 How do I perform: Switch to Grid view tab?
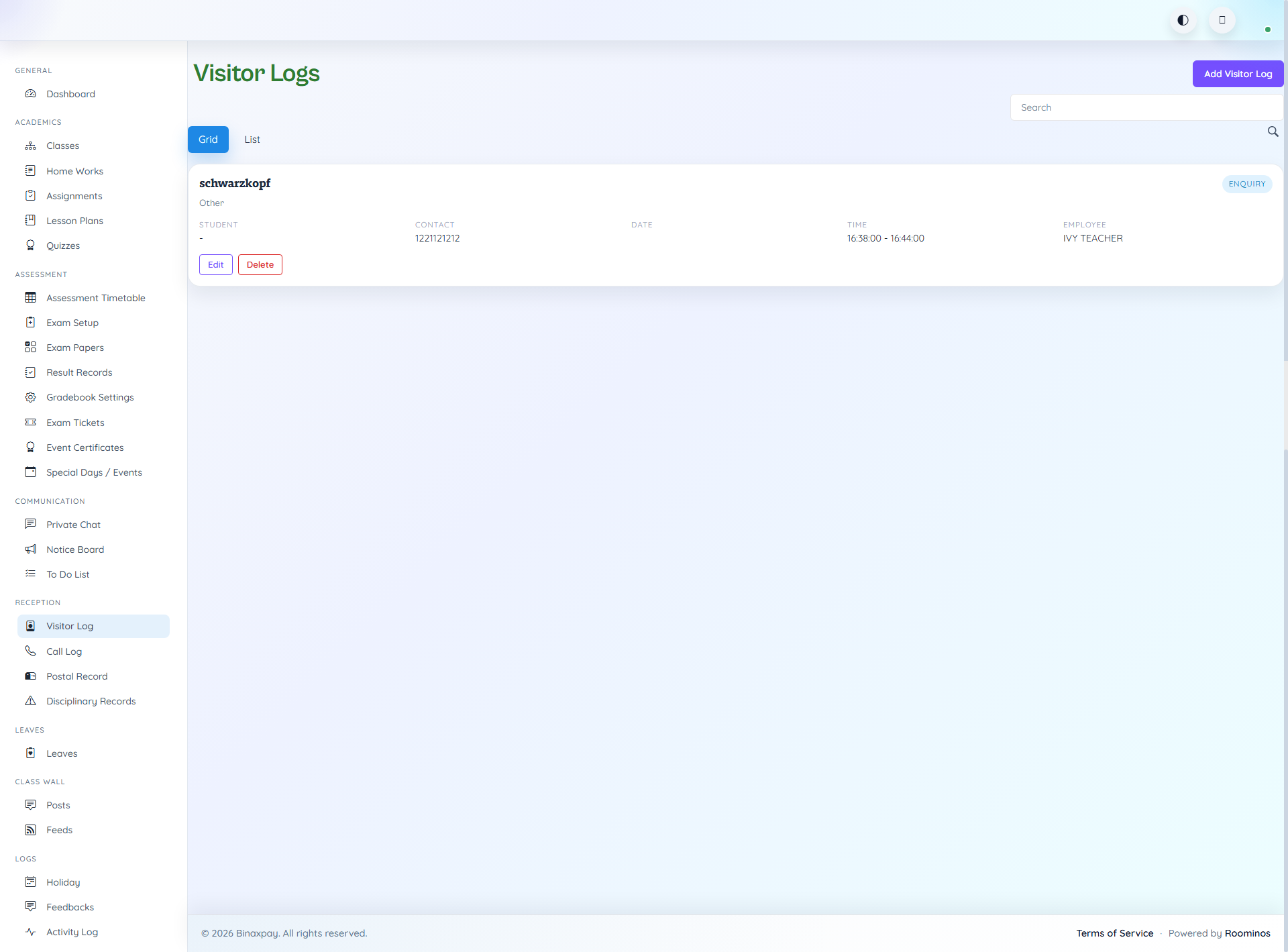click(208, 140)
